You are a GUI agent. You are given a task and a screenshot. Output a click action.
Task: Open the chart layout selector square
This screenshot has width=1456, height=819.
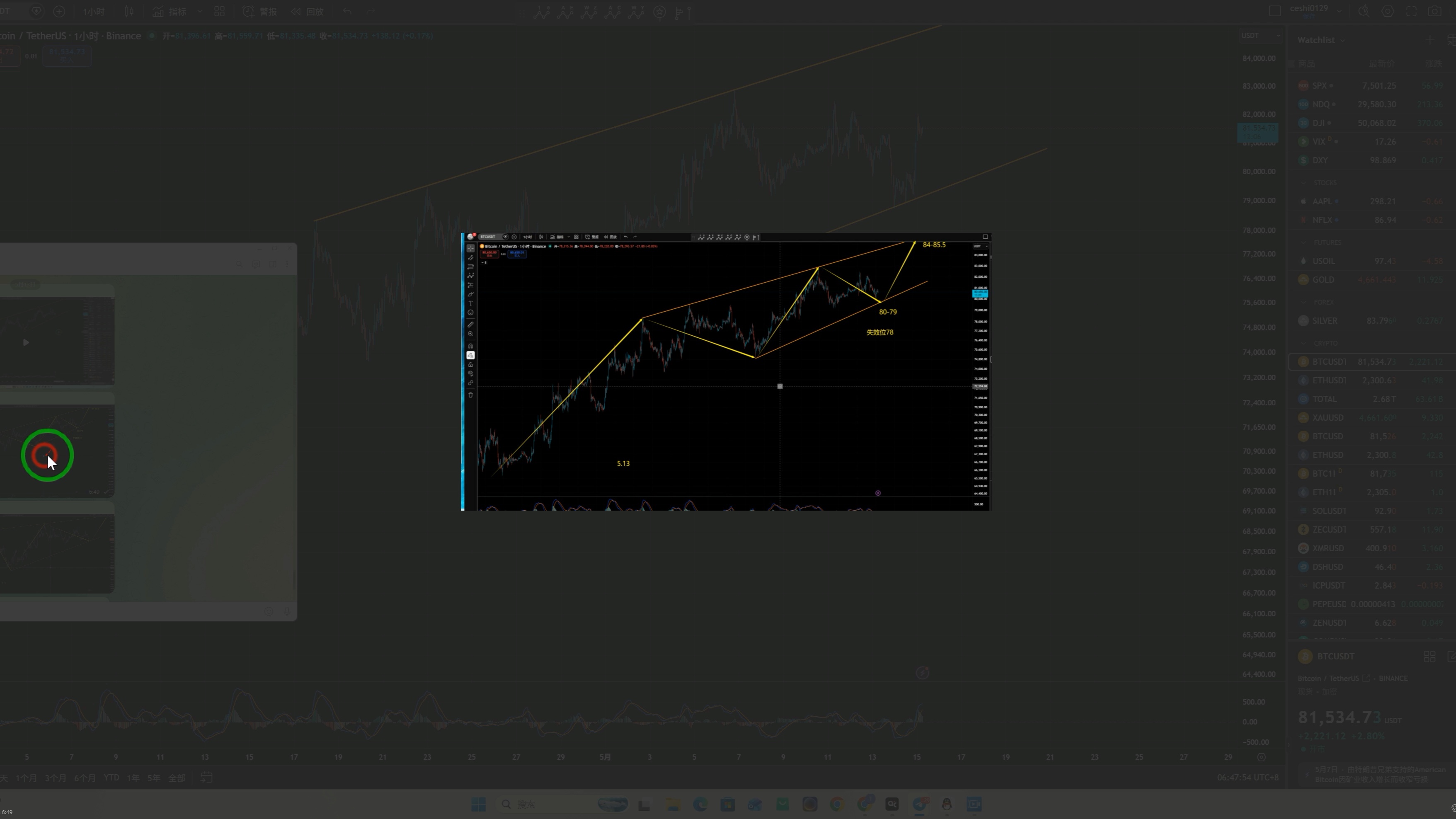1274,11
